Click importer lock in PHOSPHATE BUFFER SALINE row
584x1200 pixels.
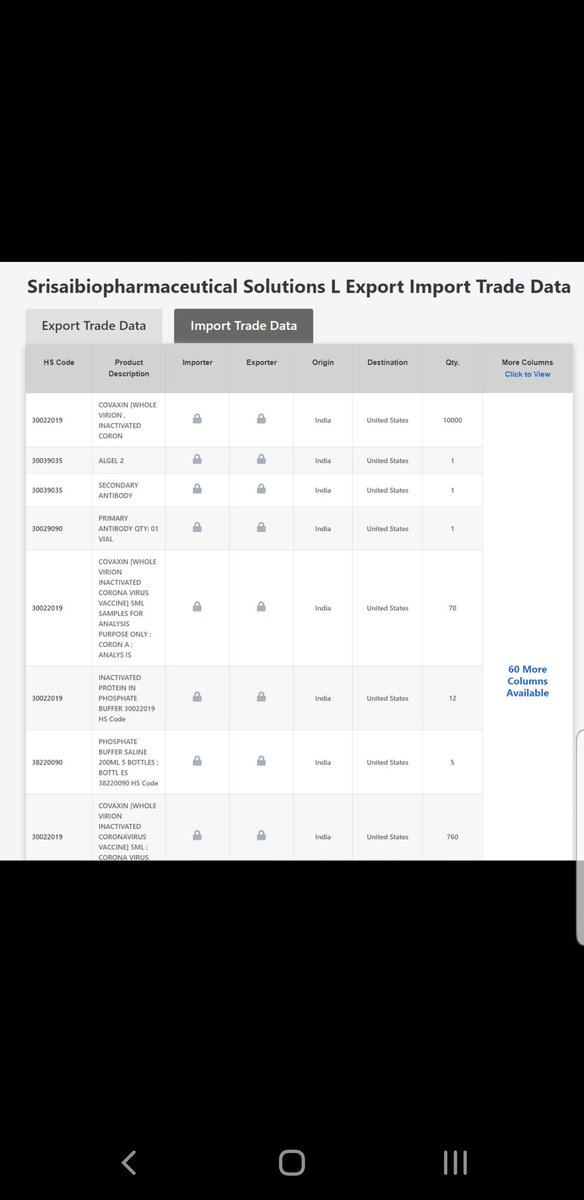click(x=197, y=761)
